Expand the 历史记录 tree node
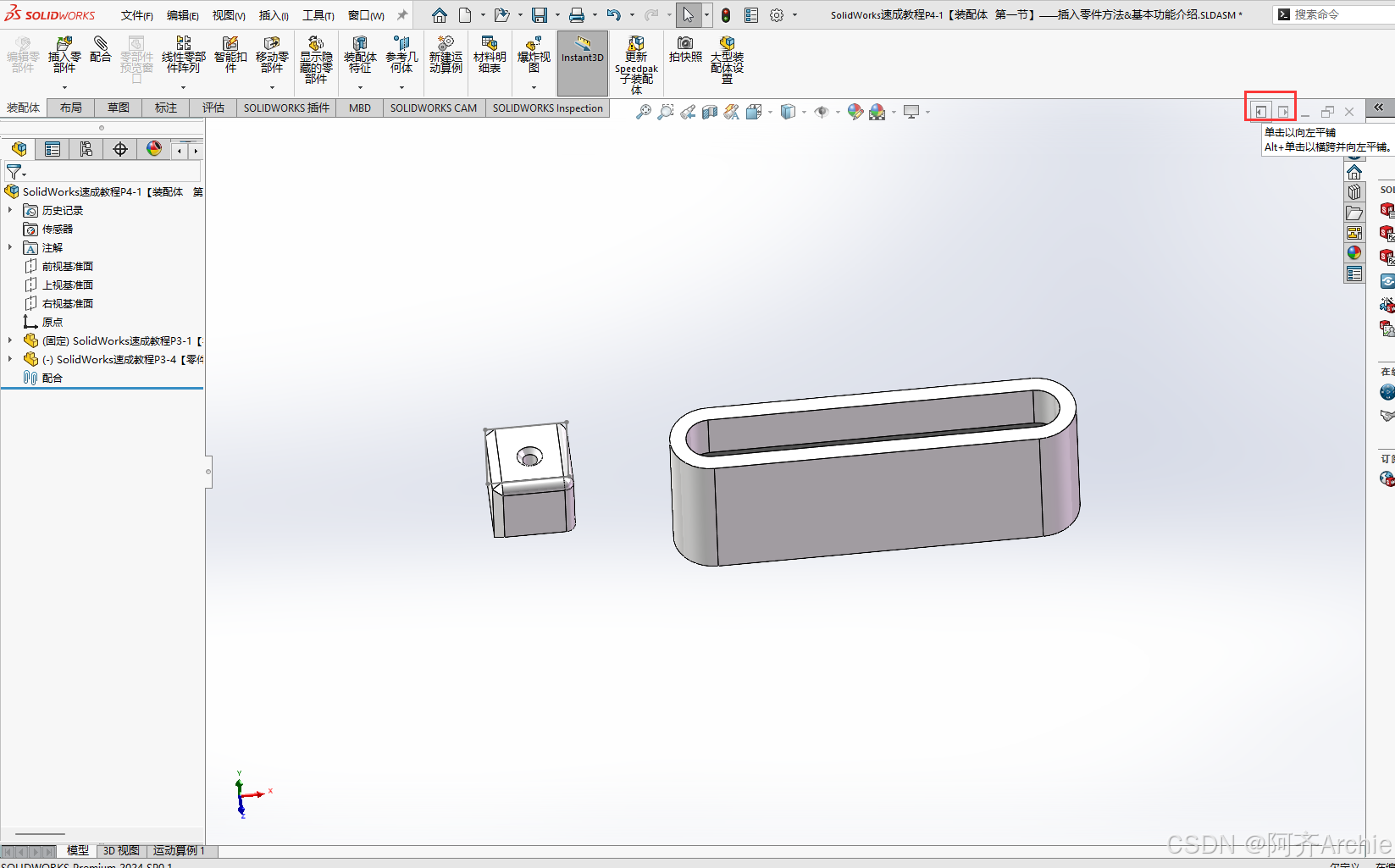The width and height of the screenshot is (1395, 868). (x=10, y=210)
